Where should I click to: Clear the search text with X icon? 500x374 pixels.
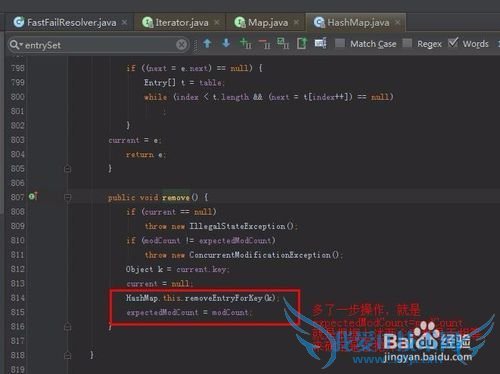click(x=181, y=44)
